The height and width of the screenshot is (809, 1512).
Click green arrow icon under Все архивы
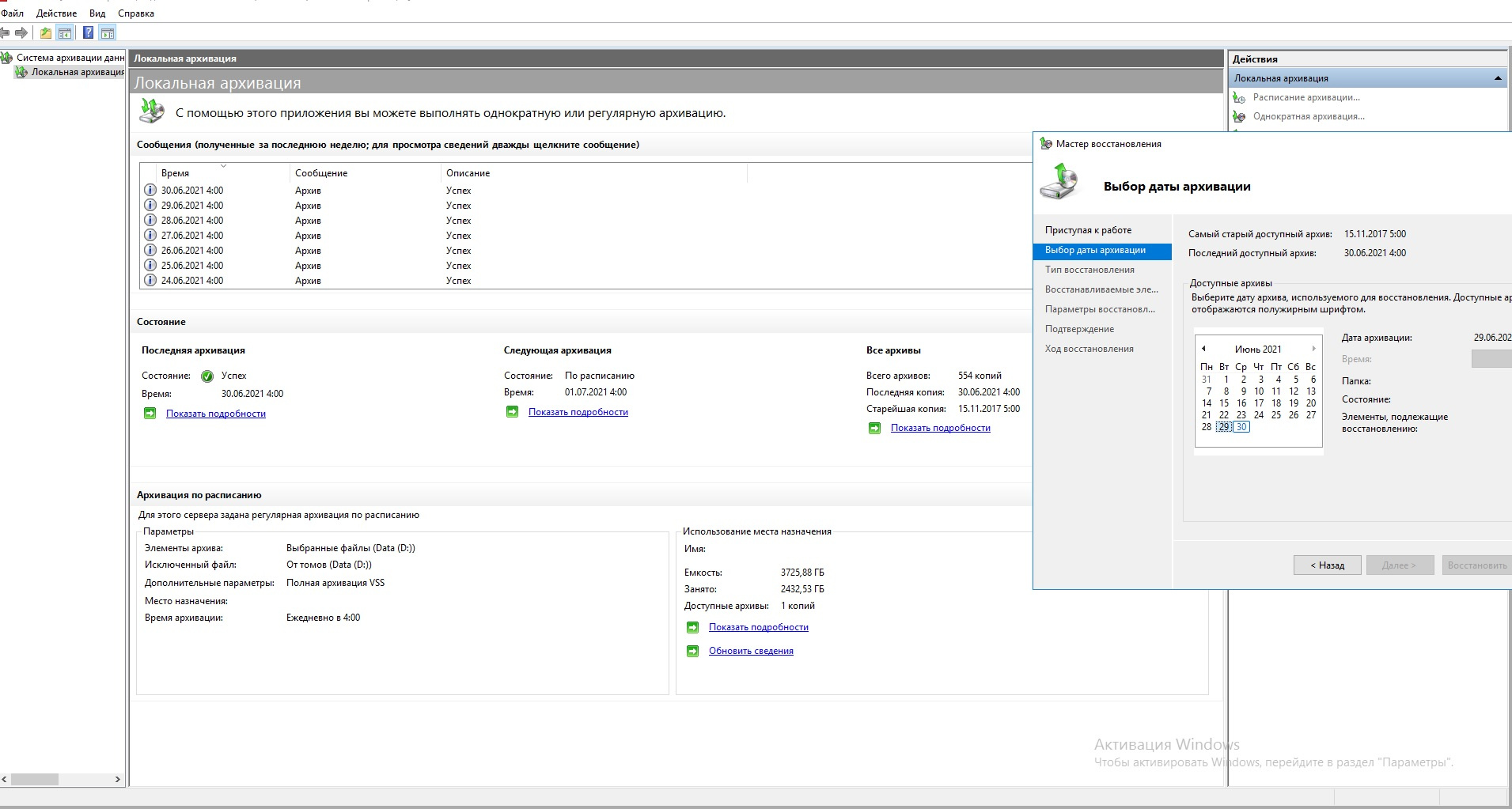pos(874,428)
